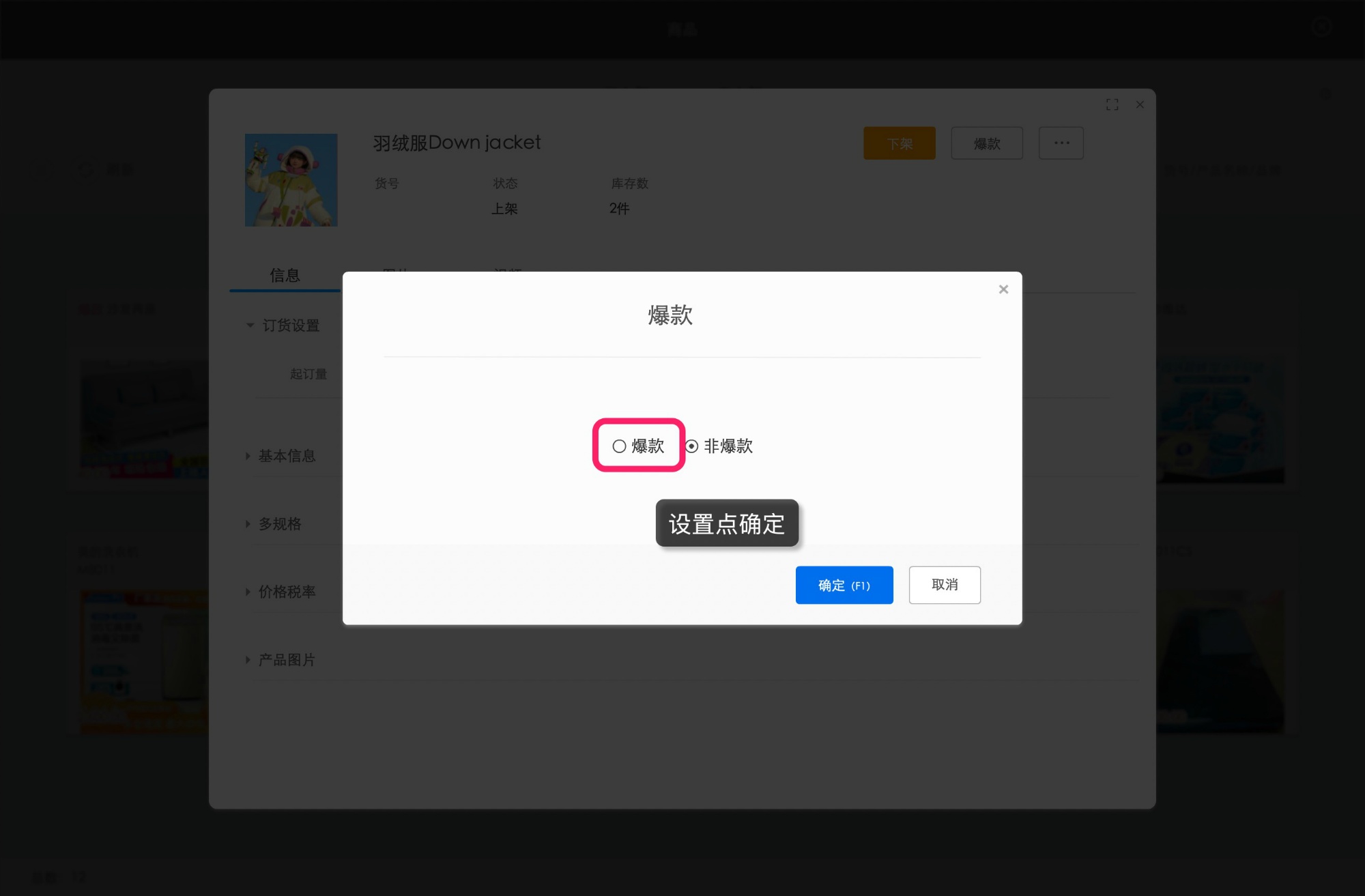
Task: Click the 货号 label
Action: point(387,184)
